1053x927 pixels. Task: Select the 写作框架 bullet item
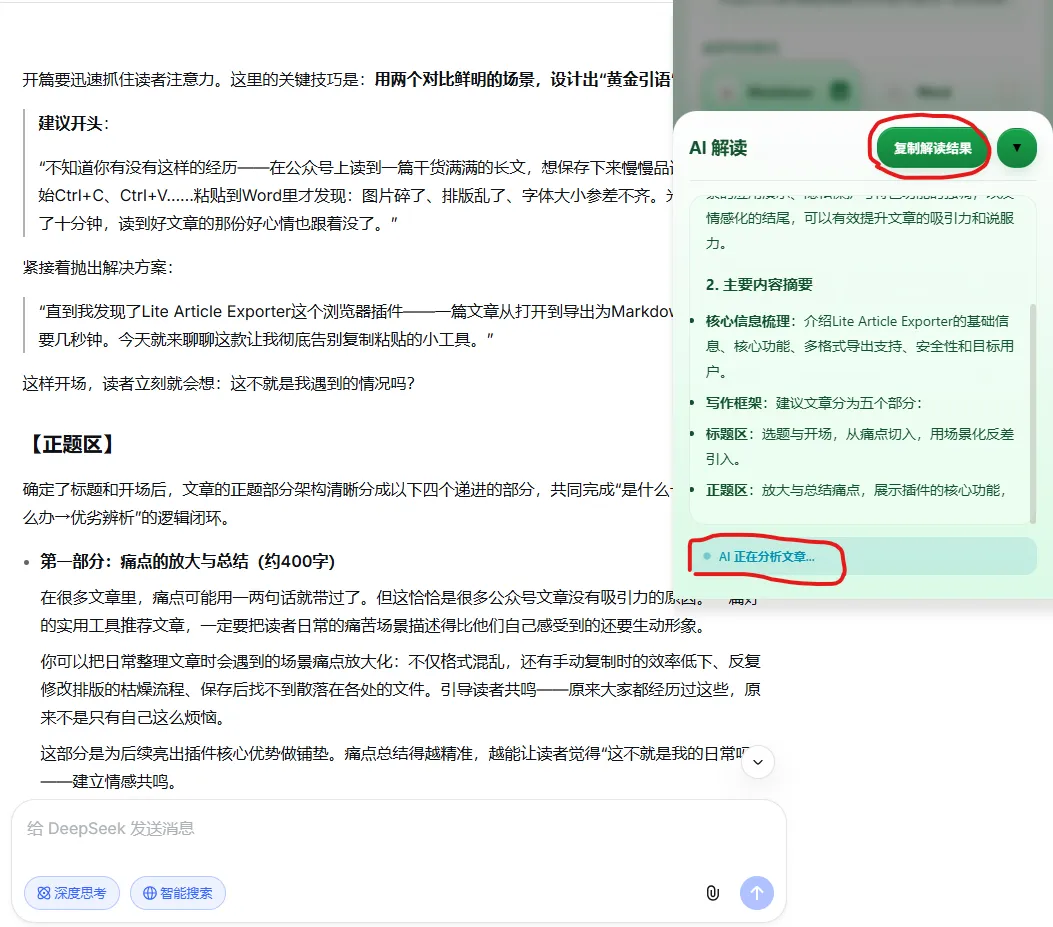coord(814,403)
